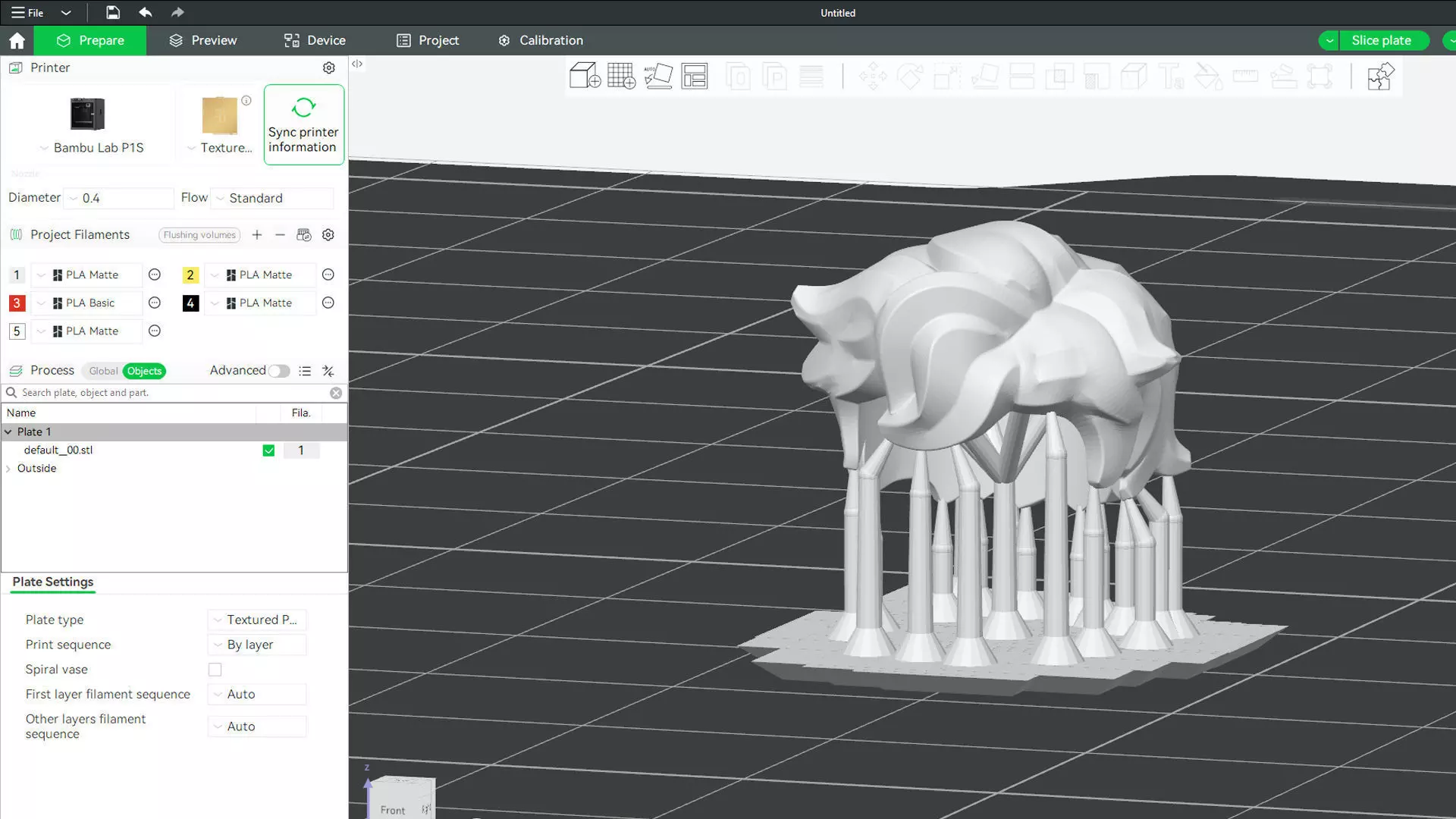Image resolution: width=1456 pixels, height=819 pixels.
Task: Open printer settings gear icon
Action: 328,67
